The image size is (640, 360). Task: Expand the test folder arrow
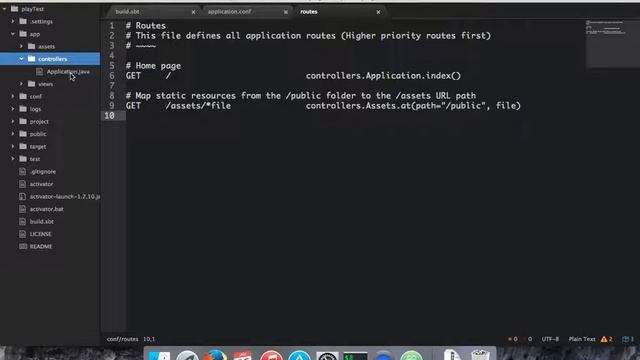tap(13, 158)
